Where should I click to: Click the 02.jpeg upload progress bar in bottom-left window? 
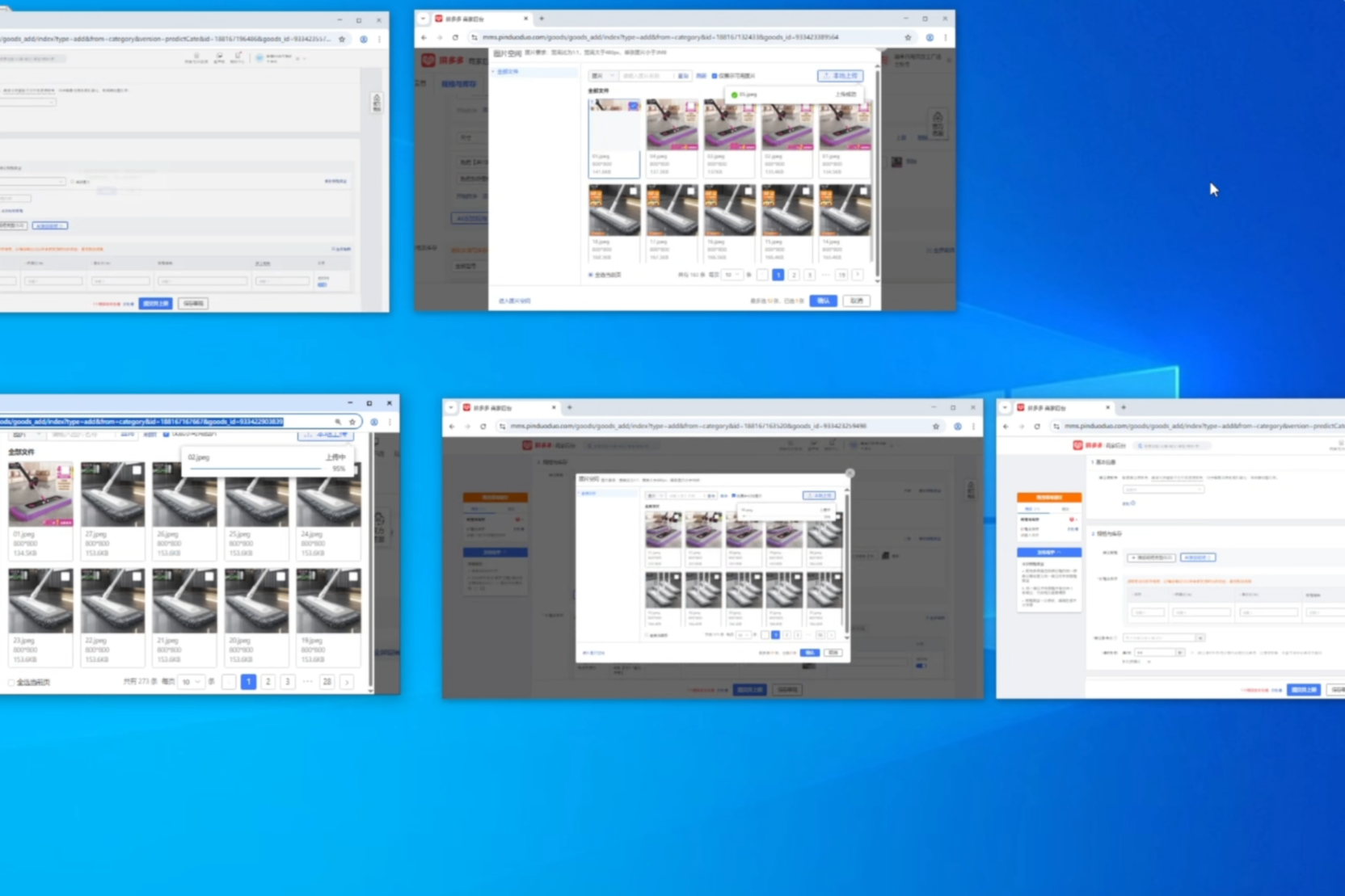256,468
